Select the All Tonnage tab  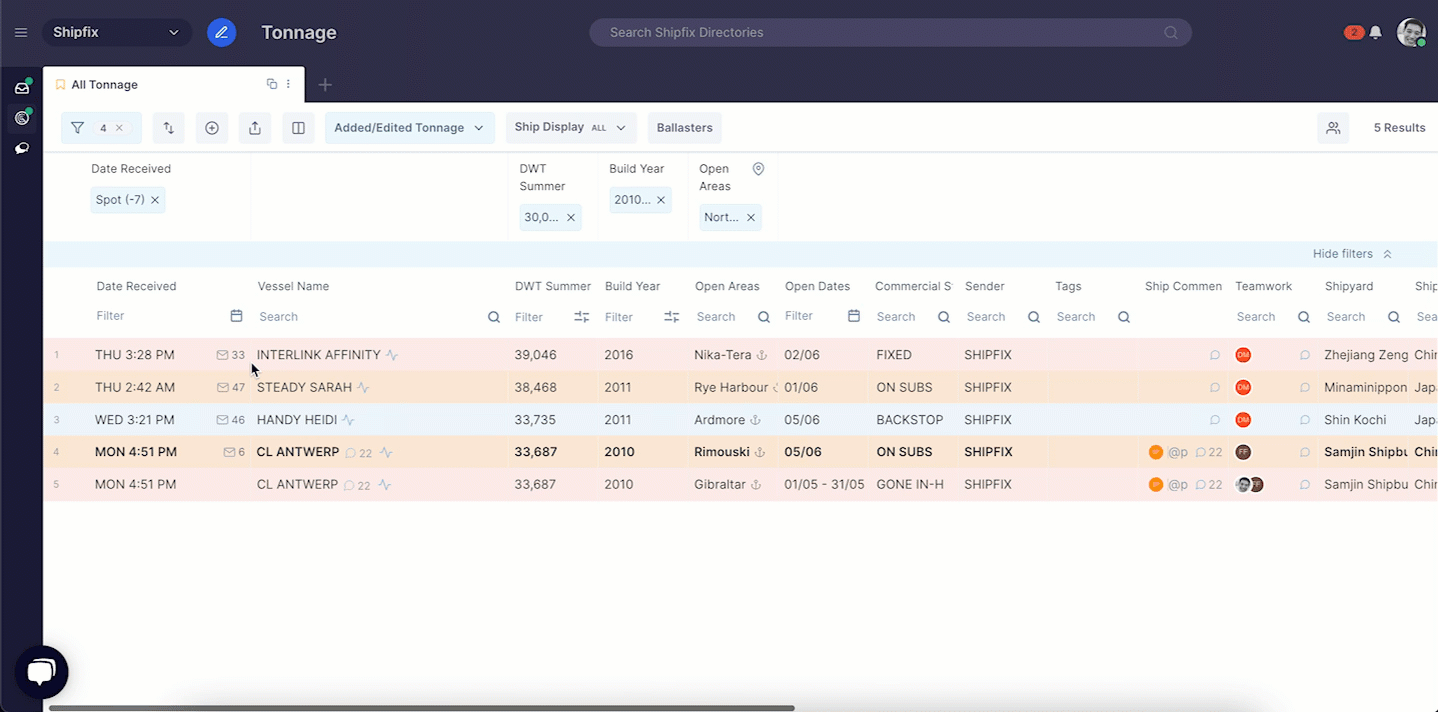point(104,85)
